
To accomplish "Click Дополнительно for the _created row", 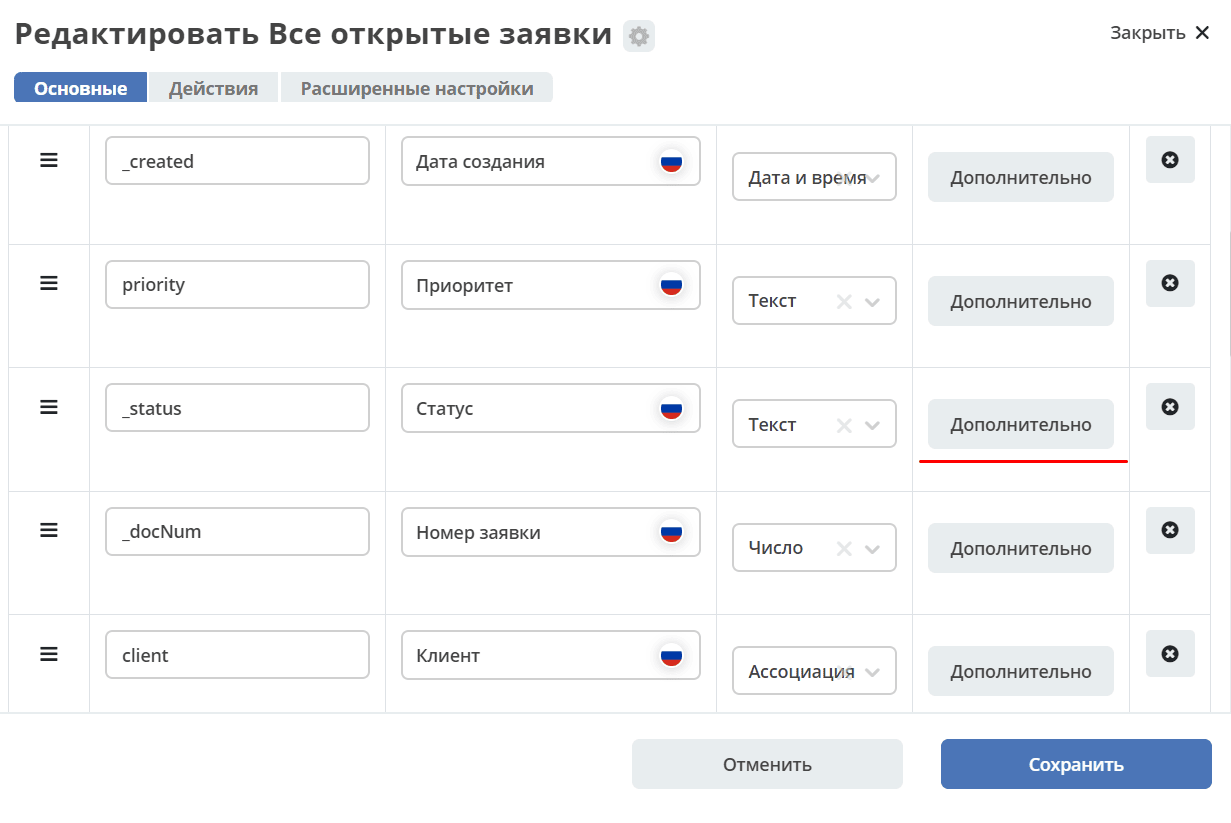I will [1021, 177].
